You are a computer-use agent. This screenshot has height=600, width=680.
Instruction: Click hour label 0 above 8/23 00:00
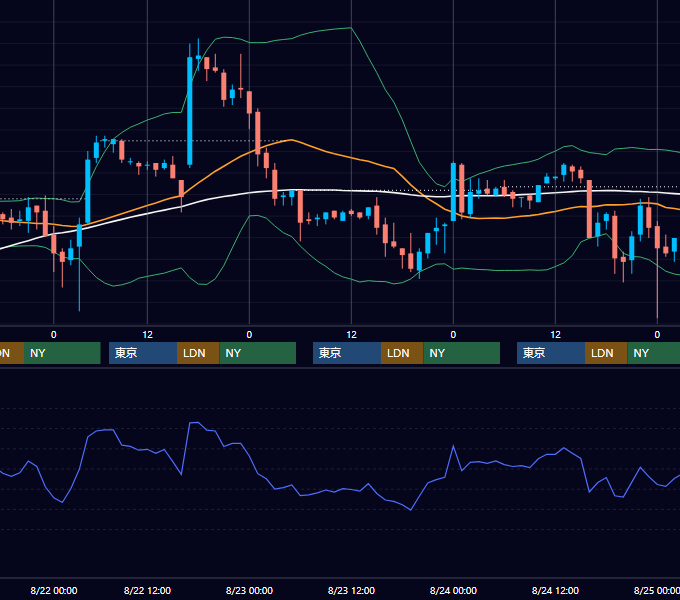click(x=249, y=335)
